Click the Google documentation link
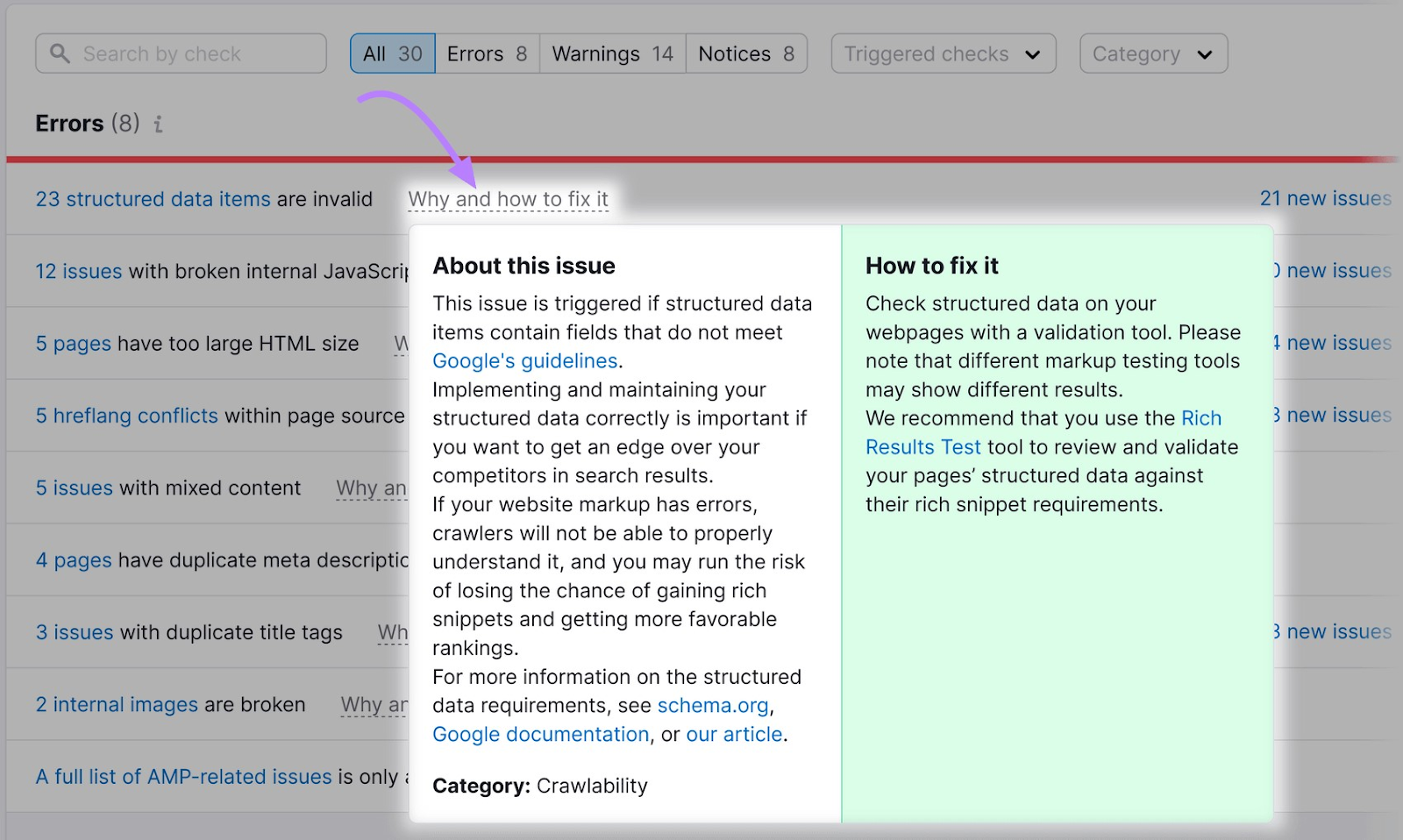 [540, 734]
